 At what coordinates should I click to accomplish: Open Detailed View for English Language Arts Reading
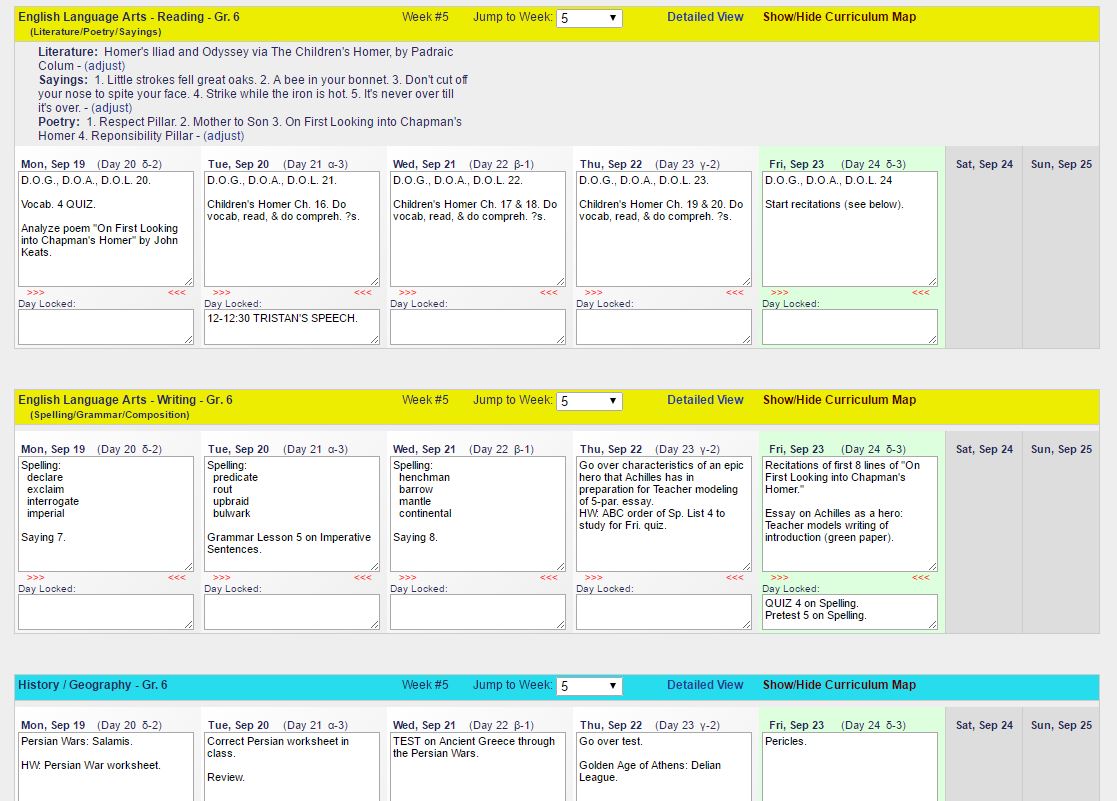705,17
